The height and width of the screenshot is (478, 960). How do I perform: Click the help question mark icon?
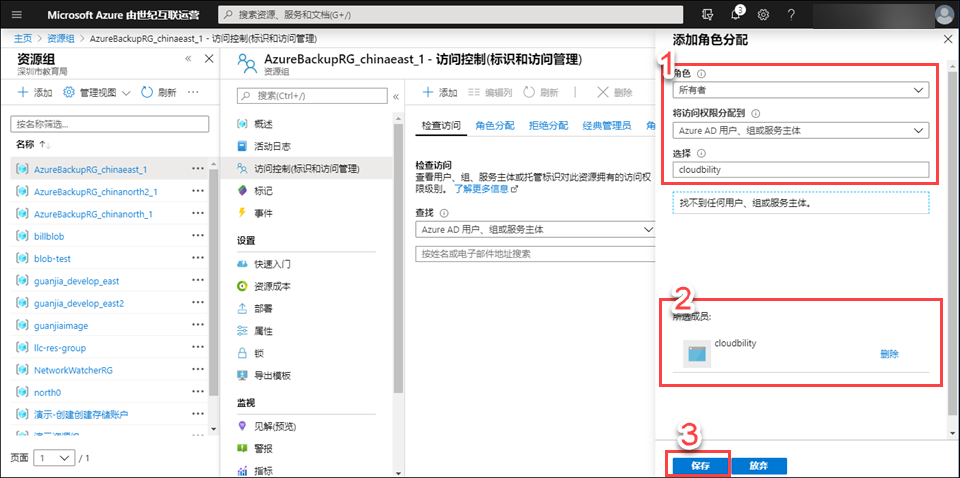(791, 15)
